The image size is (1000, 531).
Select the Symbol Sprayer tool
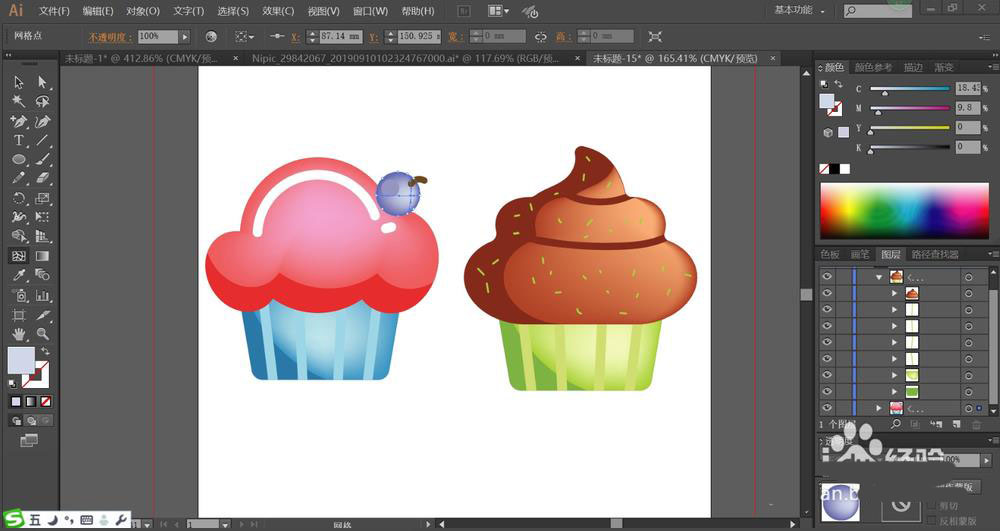[18, 295]
